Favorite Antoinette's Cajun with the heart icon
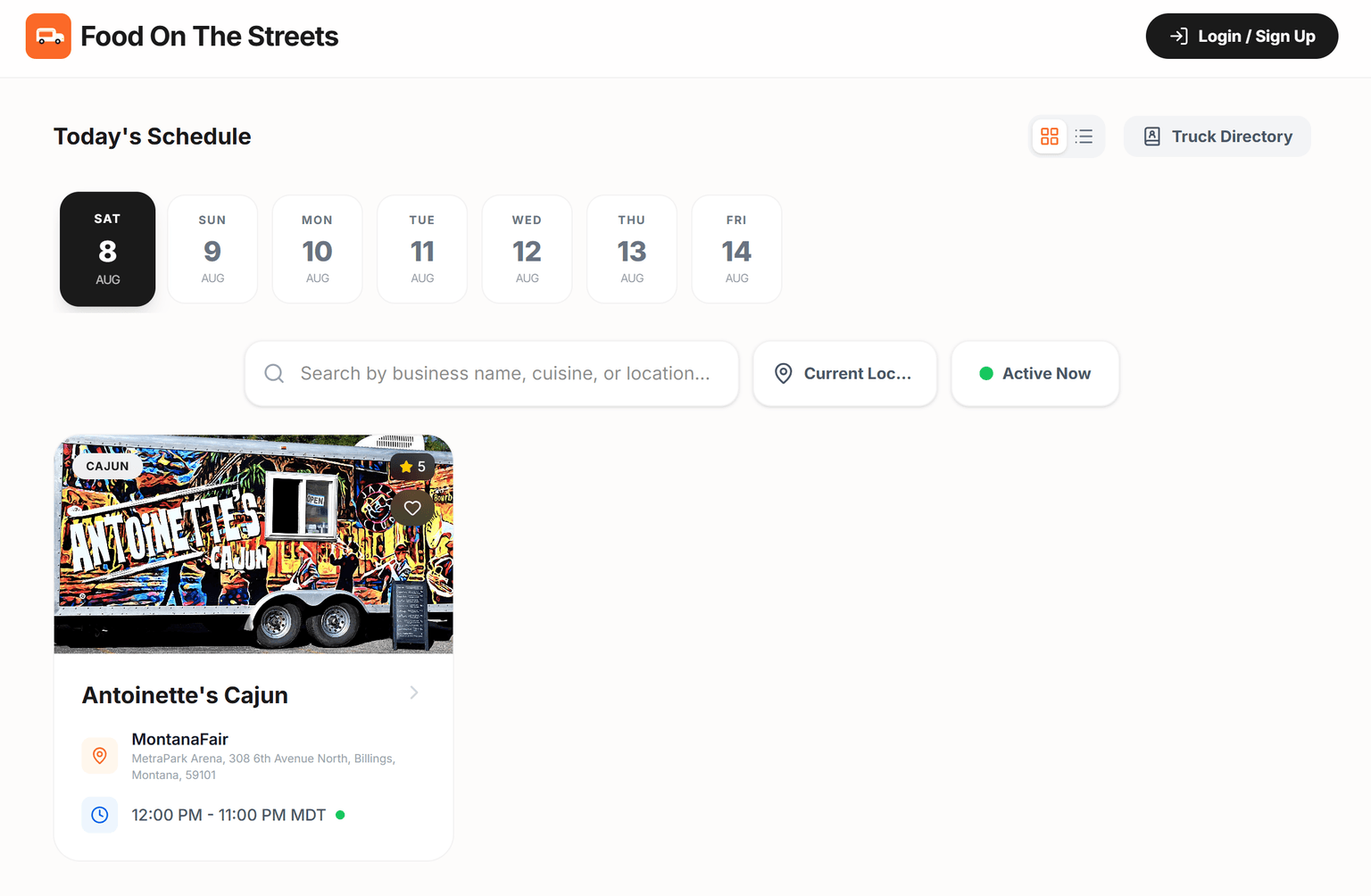Screen dimensions: 1371x896 [412, 508]
